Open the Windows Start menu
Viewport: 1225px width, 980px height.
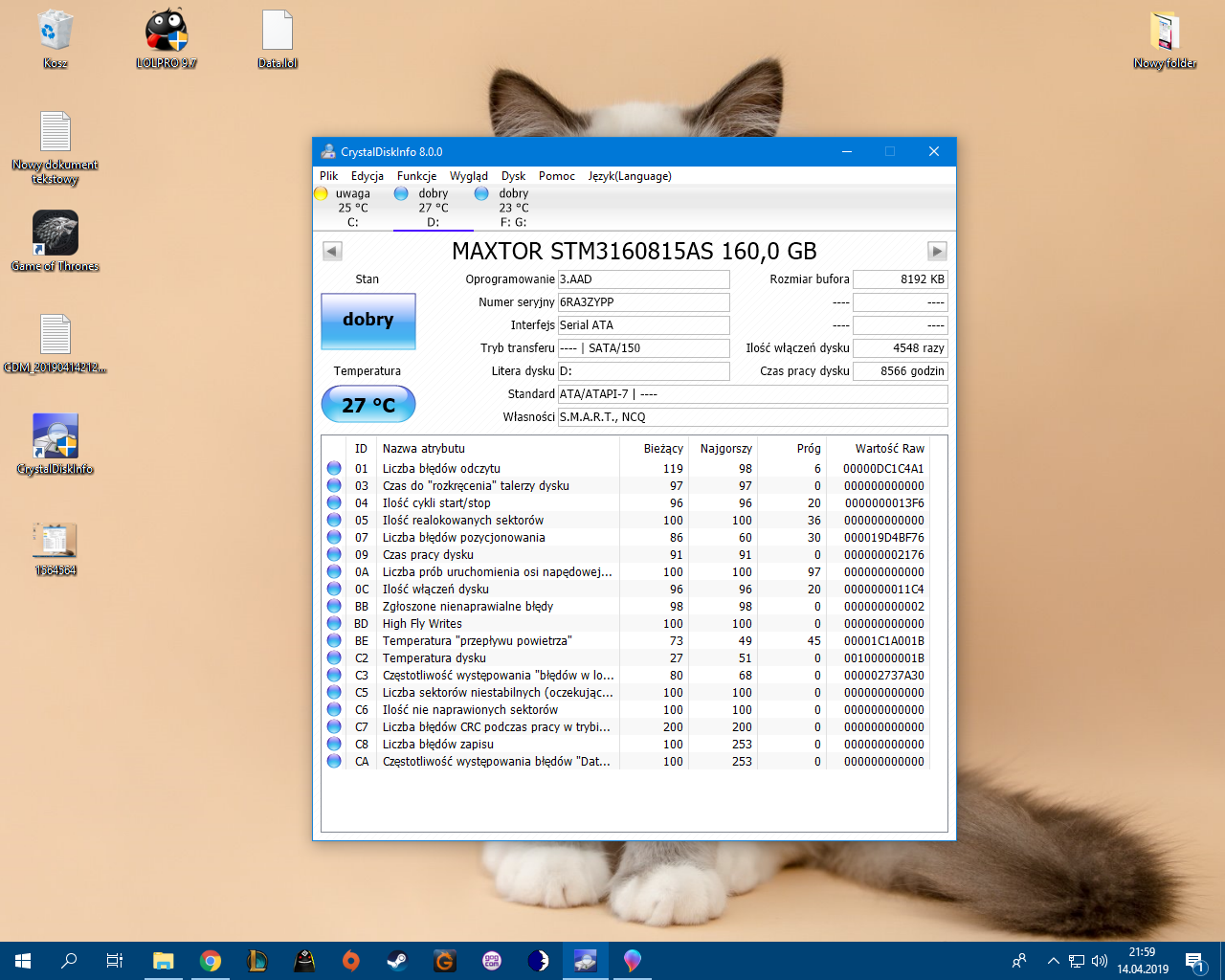point(23,961)
